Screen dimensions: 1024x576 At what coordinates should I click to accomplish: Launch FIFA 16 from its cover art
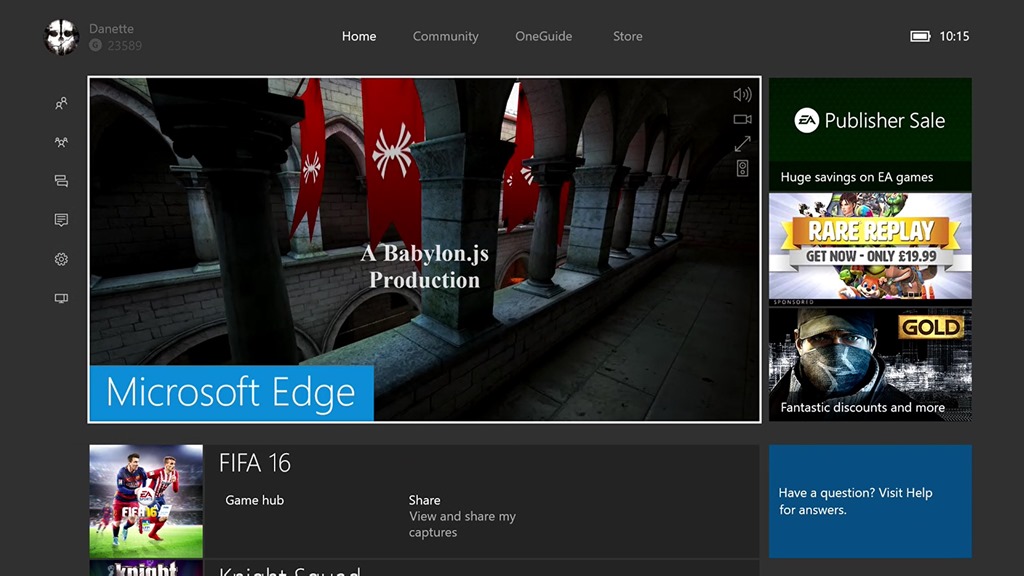tap(146, 502)
